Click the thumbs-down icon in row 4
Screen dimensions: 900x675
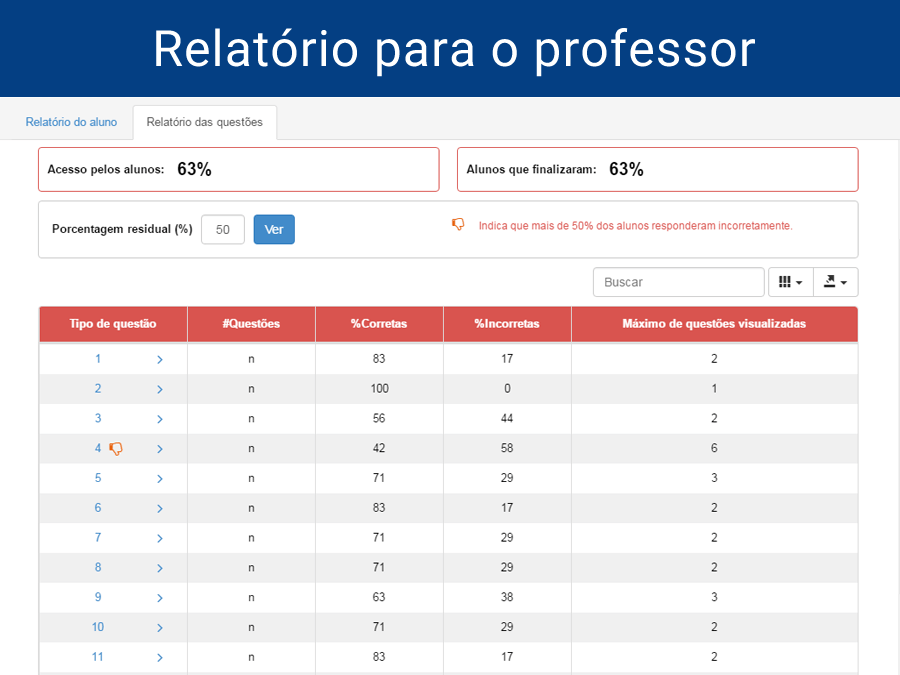116,449
